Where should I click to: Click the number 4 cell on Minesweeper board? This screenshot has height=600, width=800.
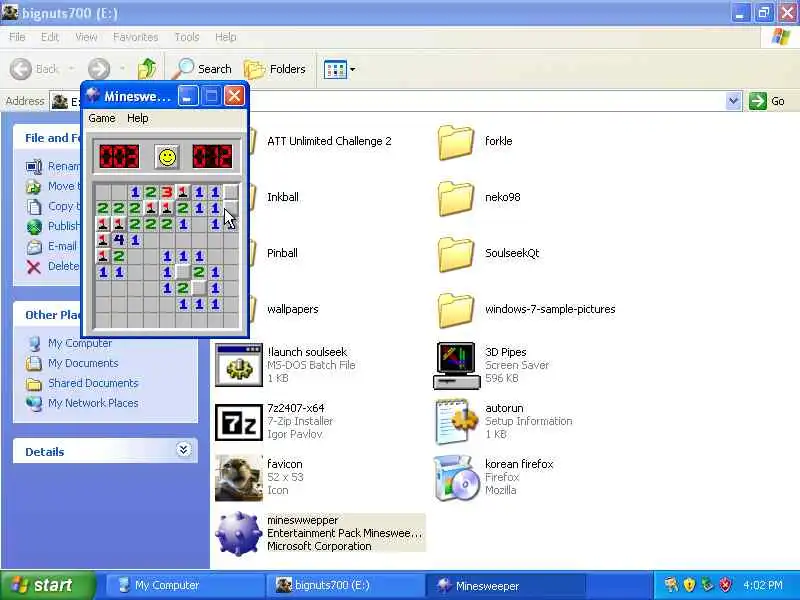119,240
